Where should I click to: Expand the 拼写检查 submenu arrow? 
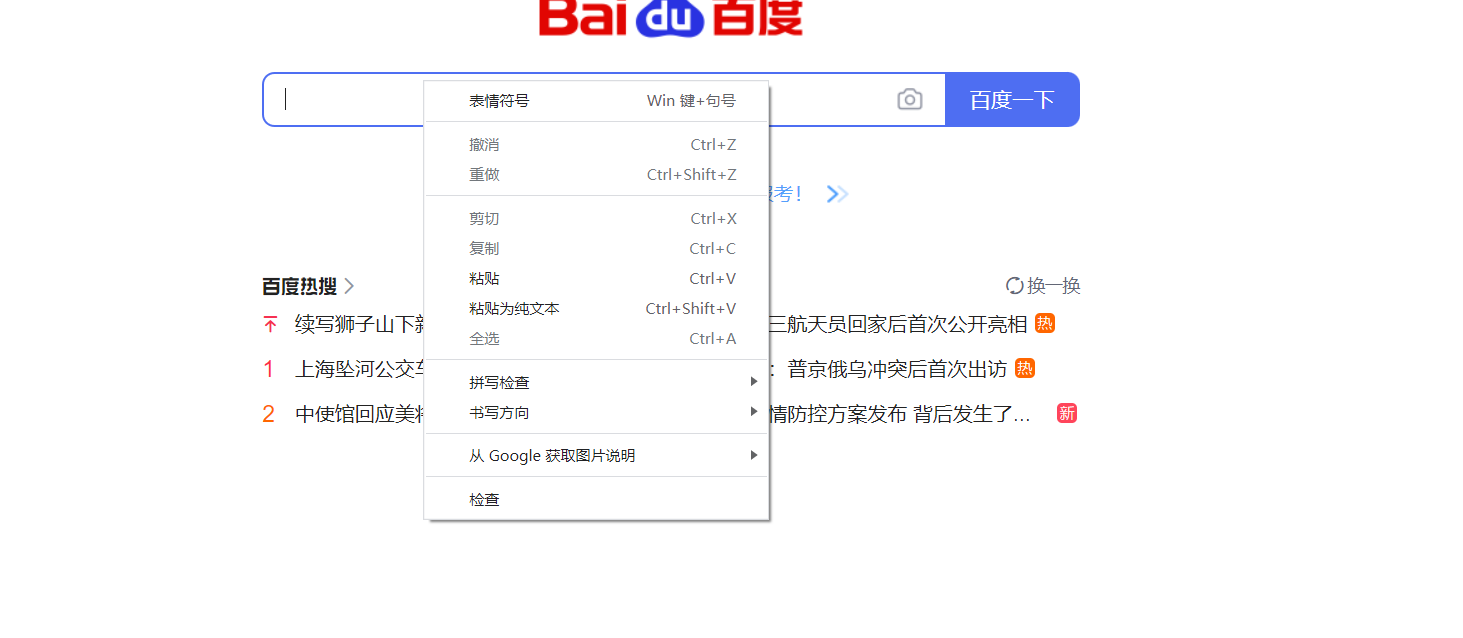coord(754,382)
